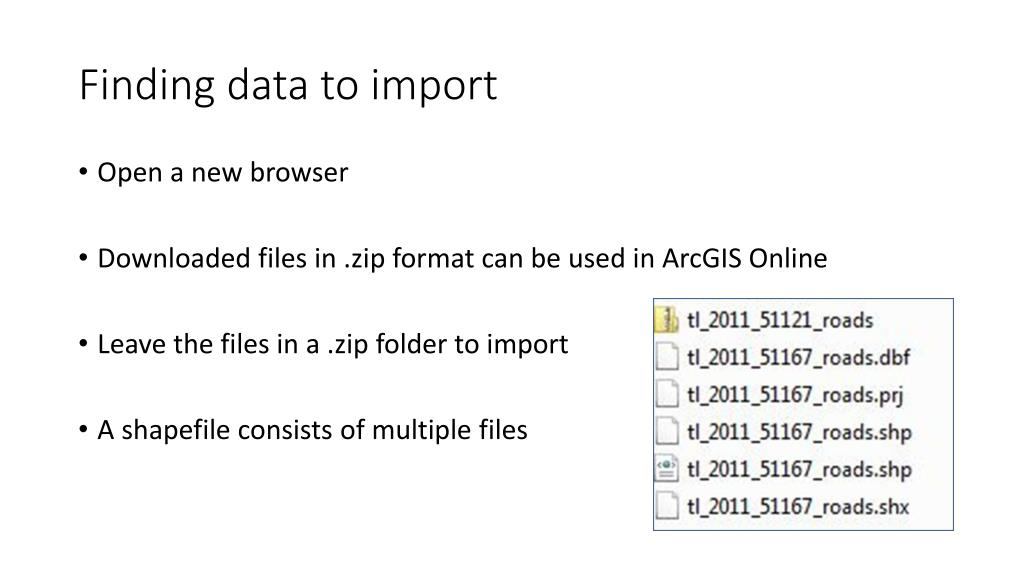This screenshot has height=576, width=1024.
Task: Click the bullet dot before Open a new browser
Action: point(83,172)
